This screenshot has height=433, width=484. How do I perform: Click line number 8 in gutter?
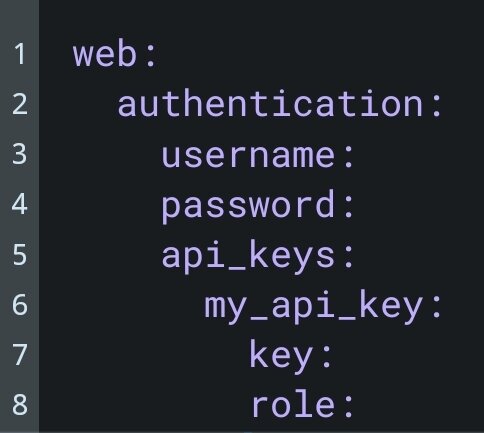point(20,405)
